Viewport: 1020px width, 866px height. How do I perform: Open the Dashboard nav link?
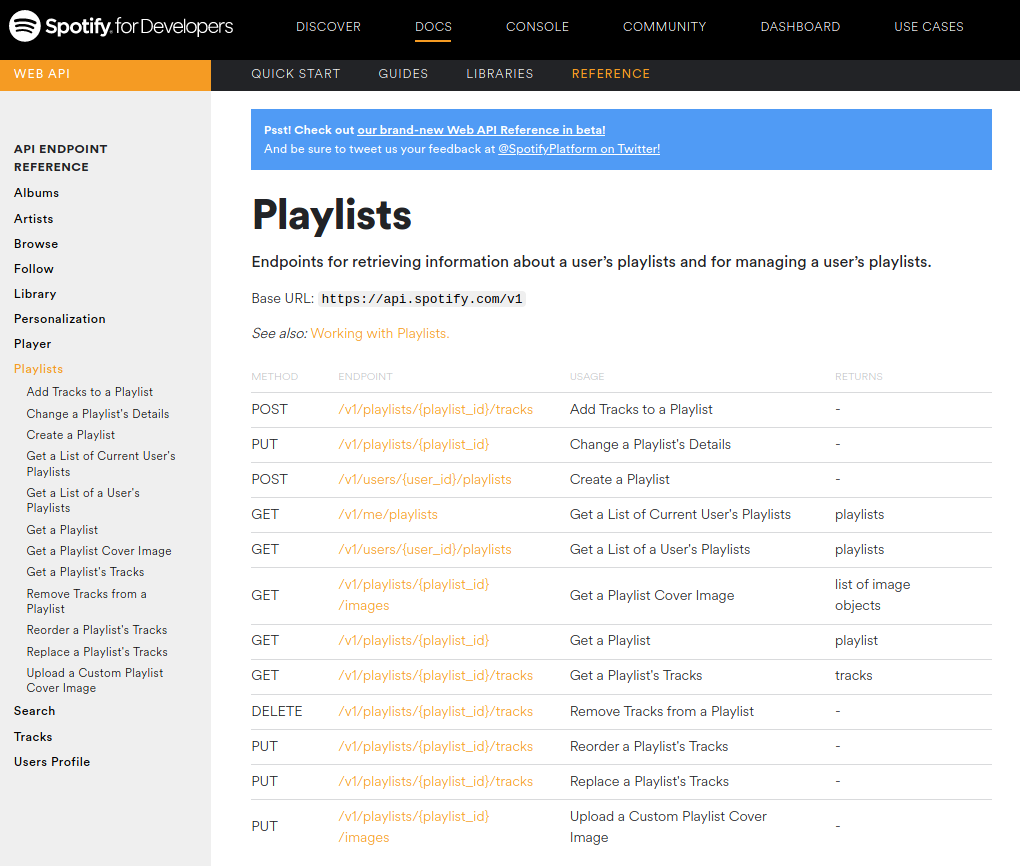800,27
